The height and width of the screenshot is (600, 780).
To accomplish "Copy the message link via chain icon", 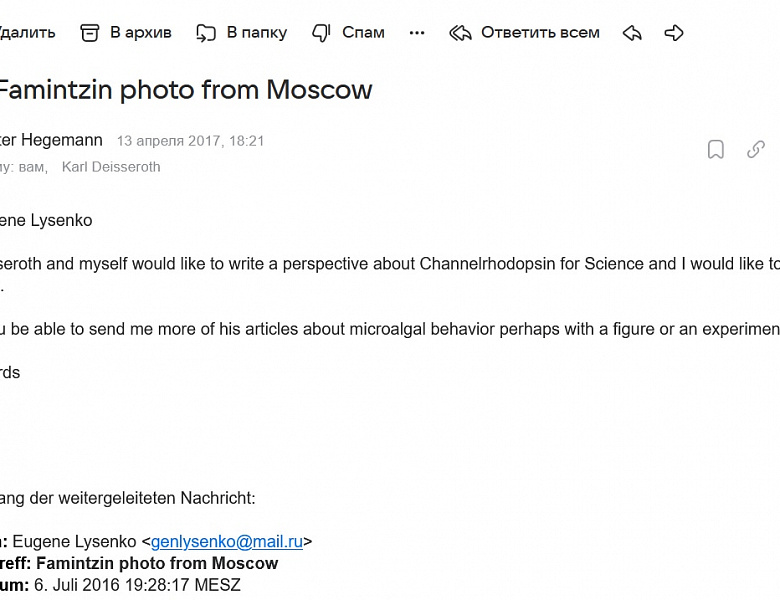I will click(x=756, y=149).
